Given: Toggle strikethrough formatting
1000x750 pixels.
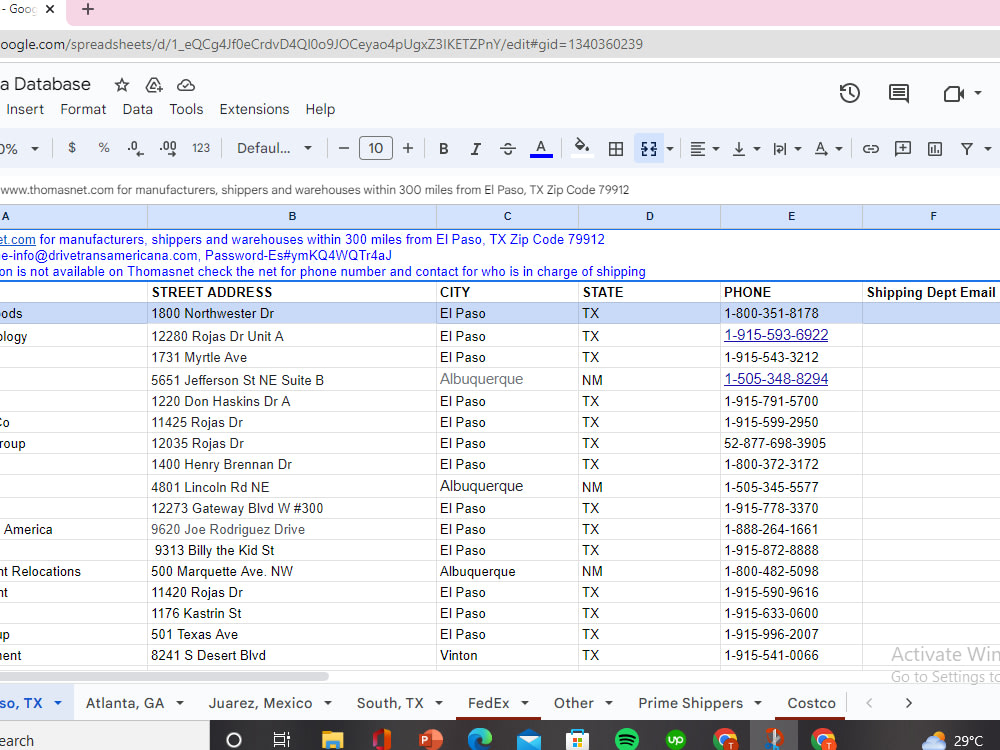Looking at the screenshot, I should pos(508,149).
